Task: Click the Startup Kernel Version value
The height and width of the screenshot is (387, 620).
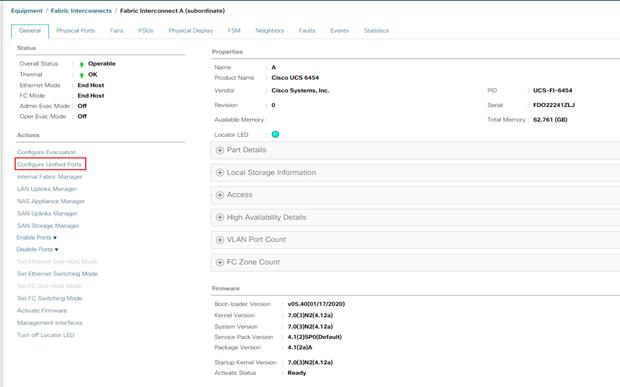Action: pos(310,362)
